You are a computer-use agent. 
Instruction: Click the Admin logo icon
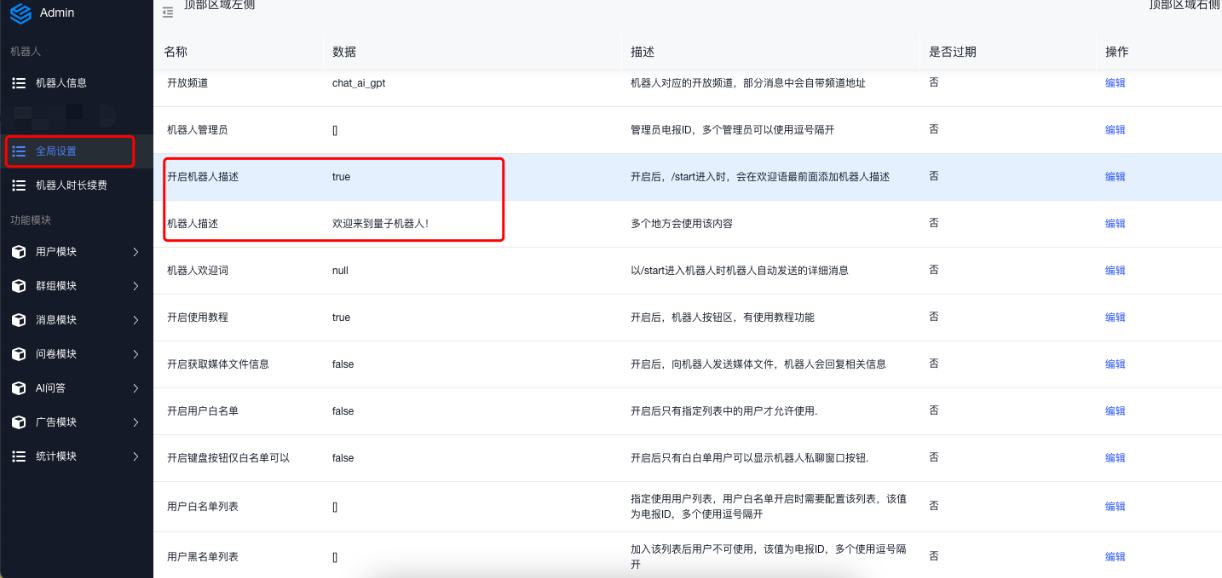20,13
